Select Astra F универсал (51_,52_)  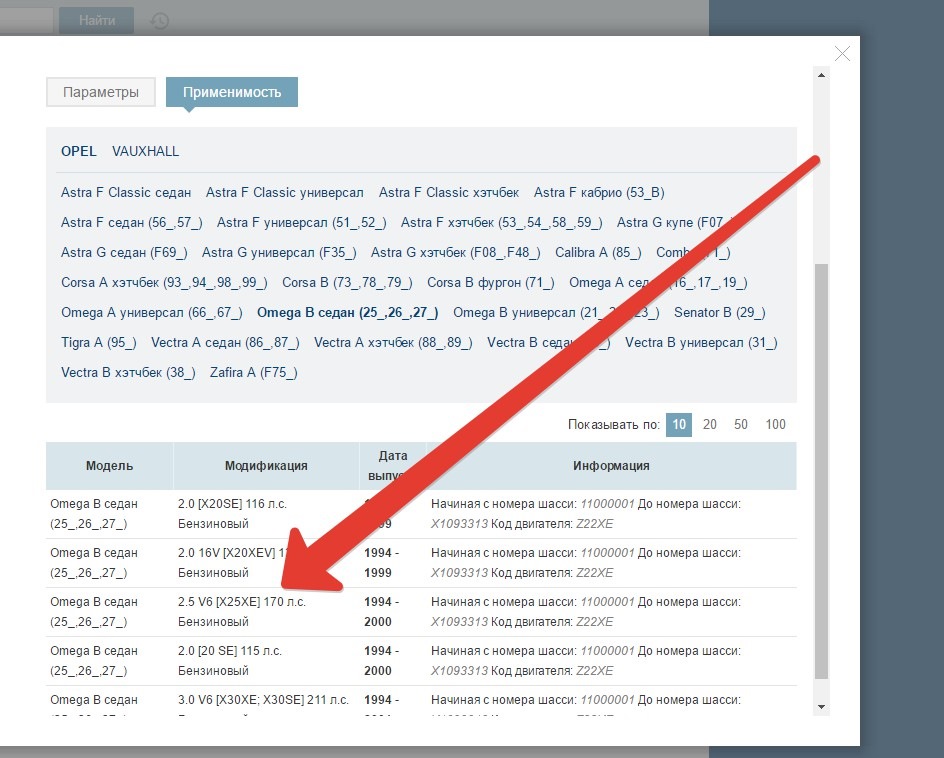[301, 223]
